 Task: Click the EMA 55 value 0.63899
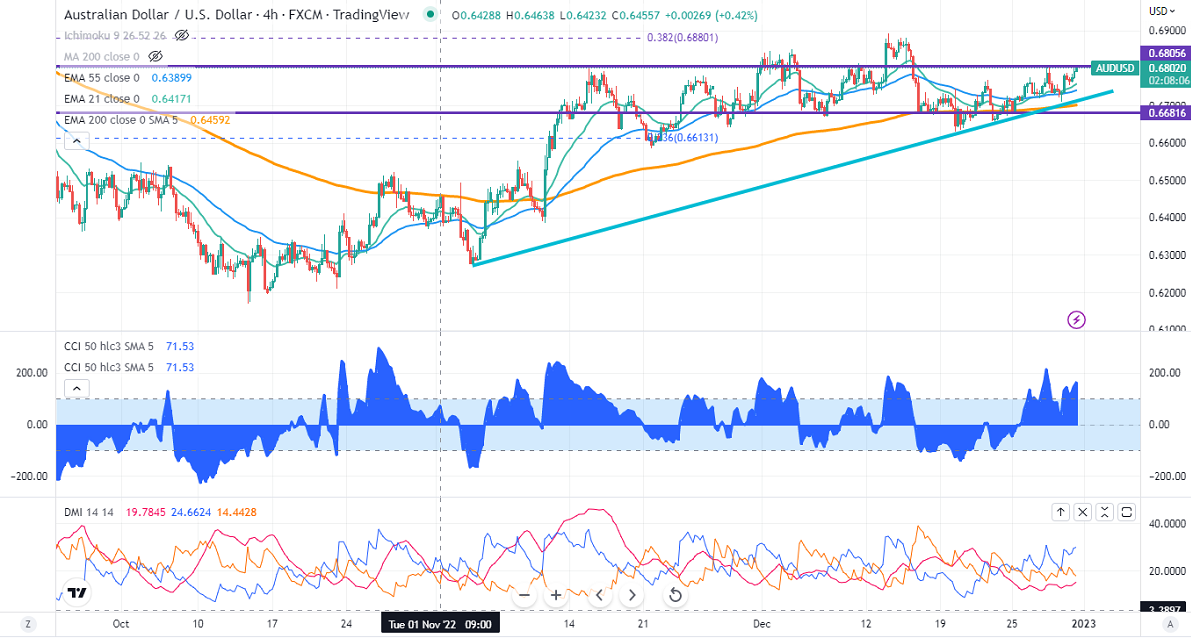click(x=172, y=77)
